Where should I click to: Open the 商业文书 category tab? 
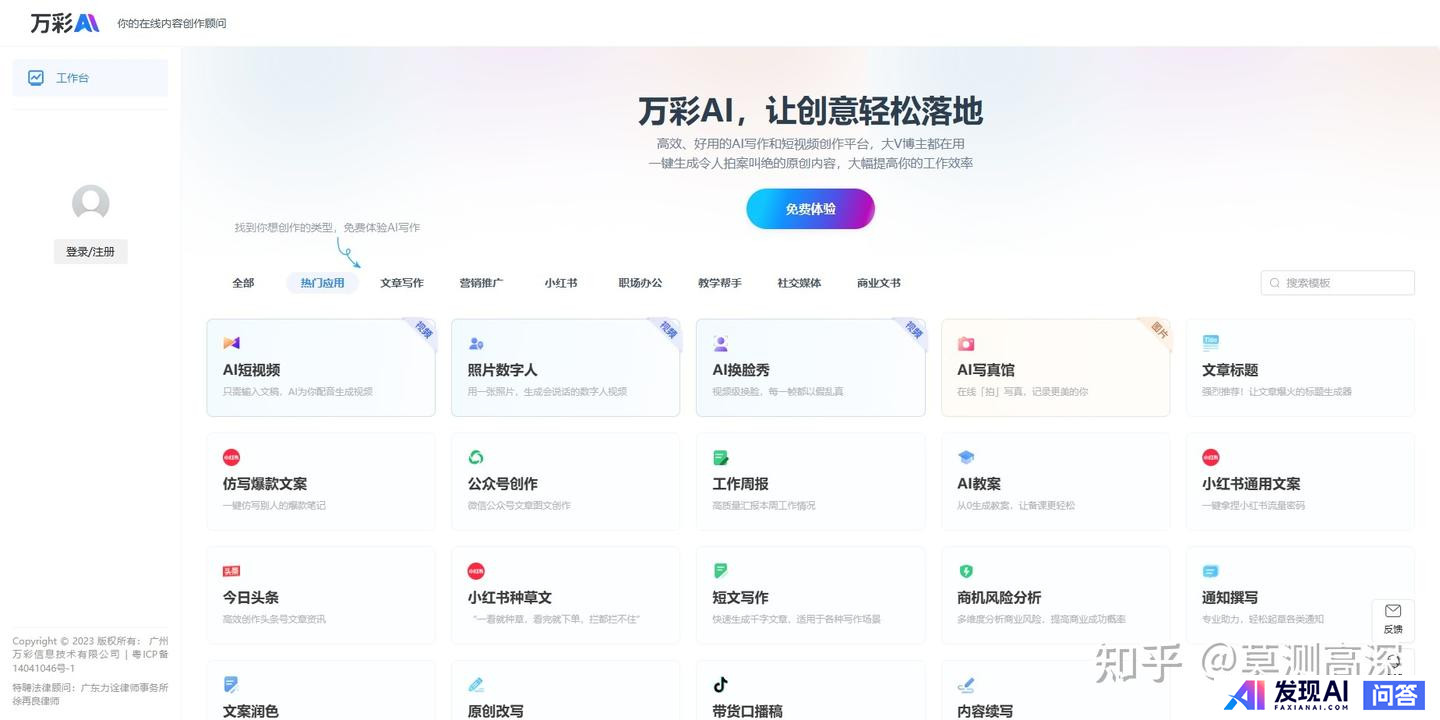point(879,283)
